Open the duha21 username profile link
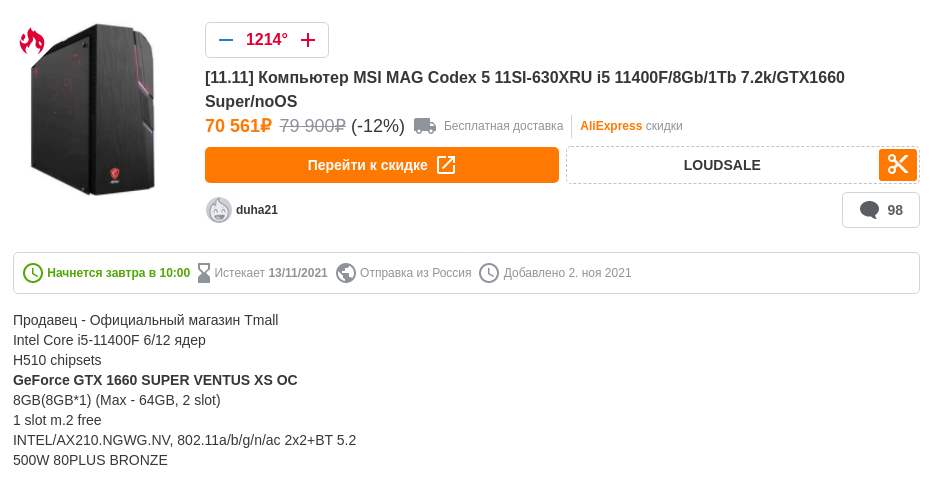932x477 pixels. click(257, 210)
